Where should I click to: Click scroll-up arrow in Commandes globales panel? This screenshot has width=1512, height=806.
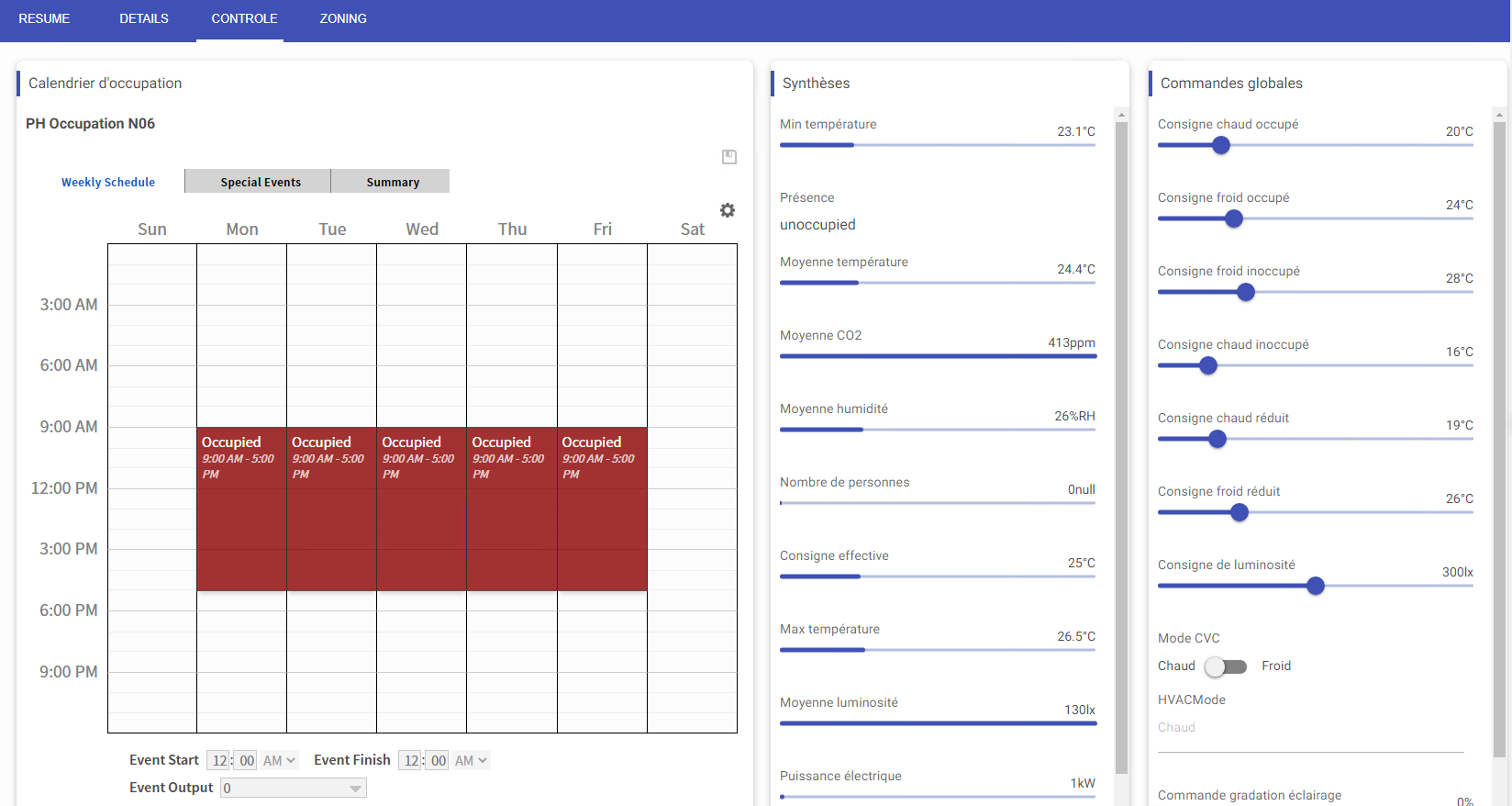tap(1499, 115)
